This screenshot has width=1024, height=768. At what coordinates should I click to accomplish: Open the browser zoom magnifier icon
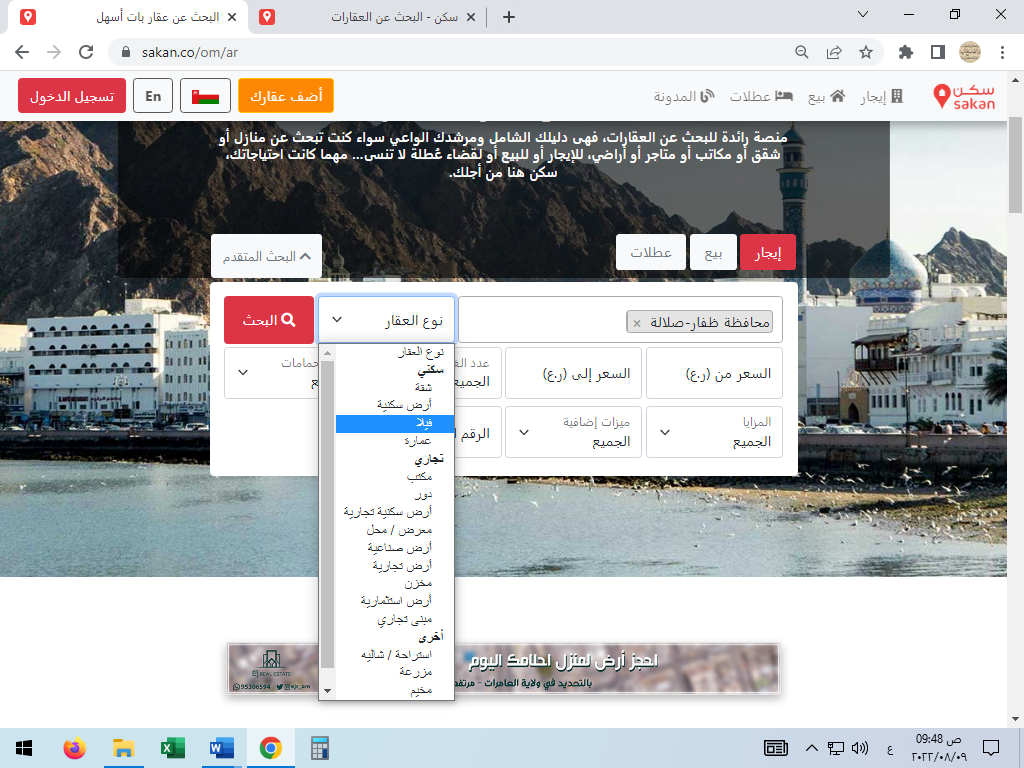click(x=802, y=52)
